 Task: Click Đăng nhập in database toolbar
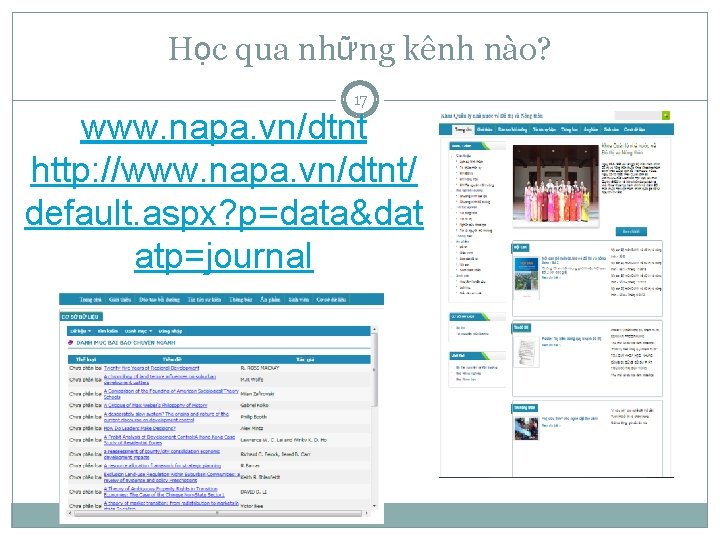170,331
